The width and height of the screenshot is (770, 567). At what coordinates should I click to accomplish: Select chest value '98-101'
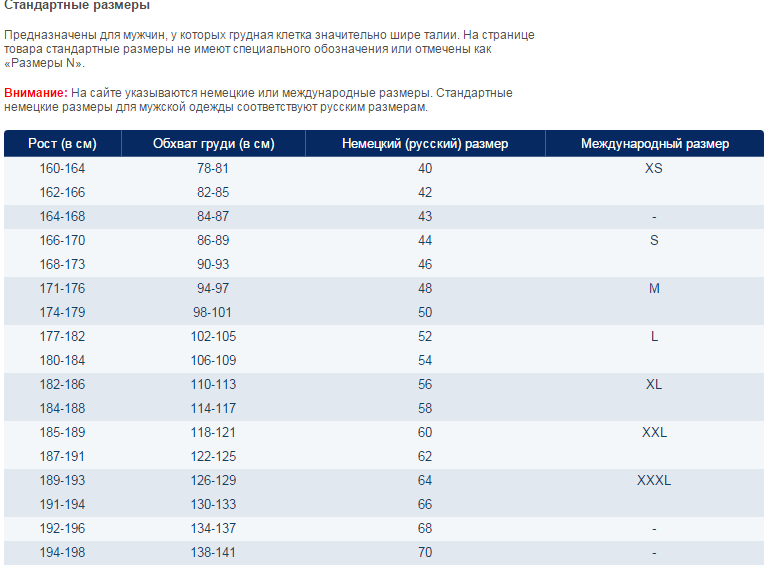pyautogui.click(x=212, y=312)
